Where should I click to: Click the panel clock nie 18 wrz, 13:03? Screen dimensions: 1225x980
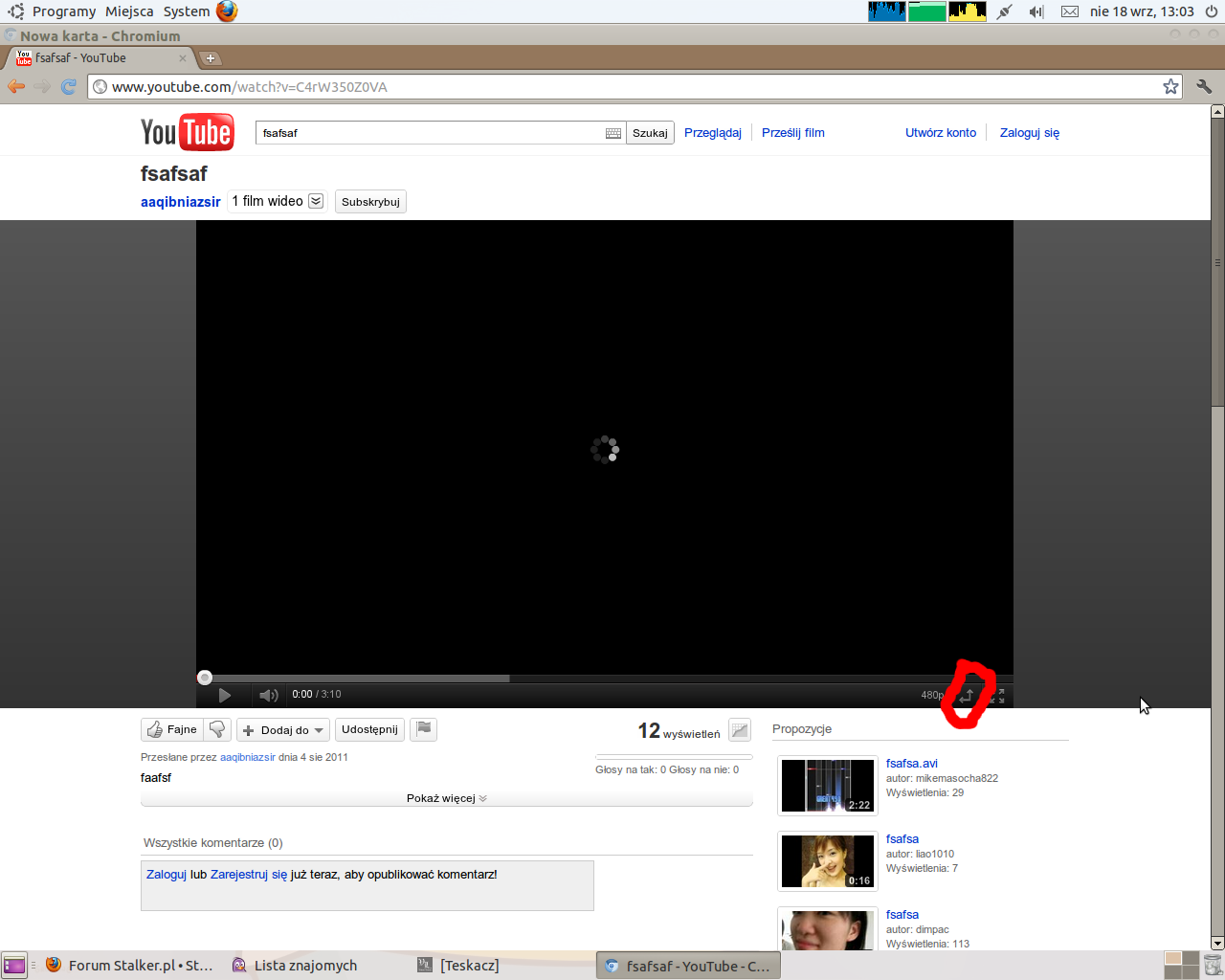[x=1142, y=11]
